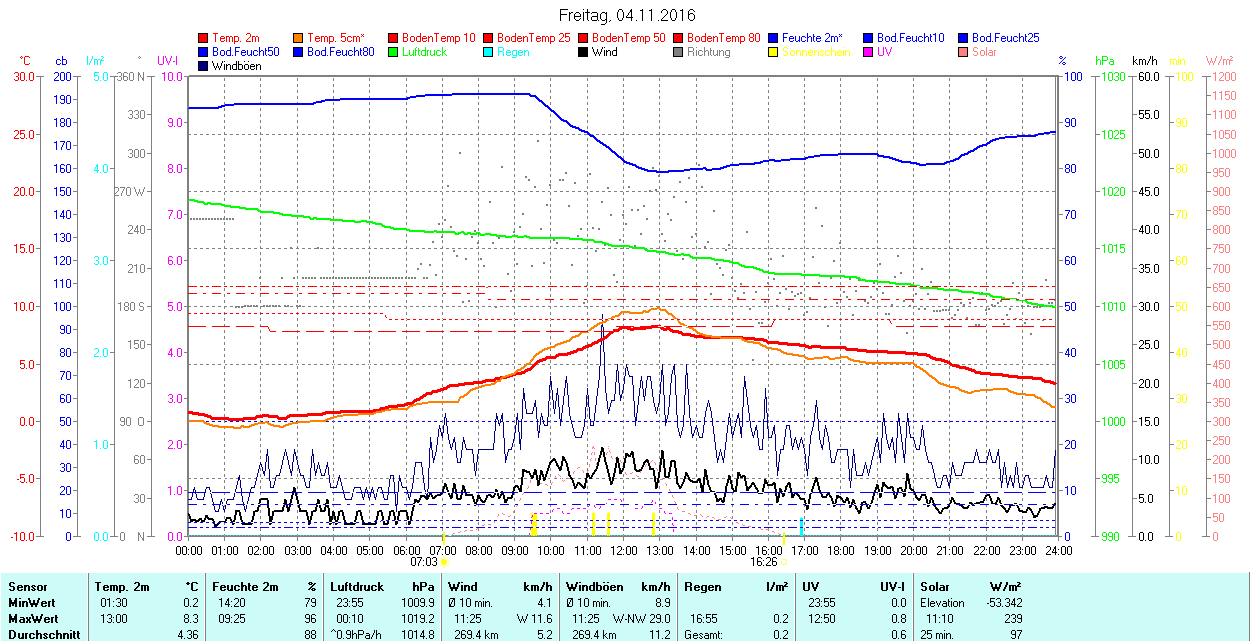Click the solar maximum time 11:10

click(x=939, y=619)
